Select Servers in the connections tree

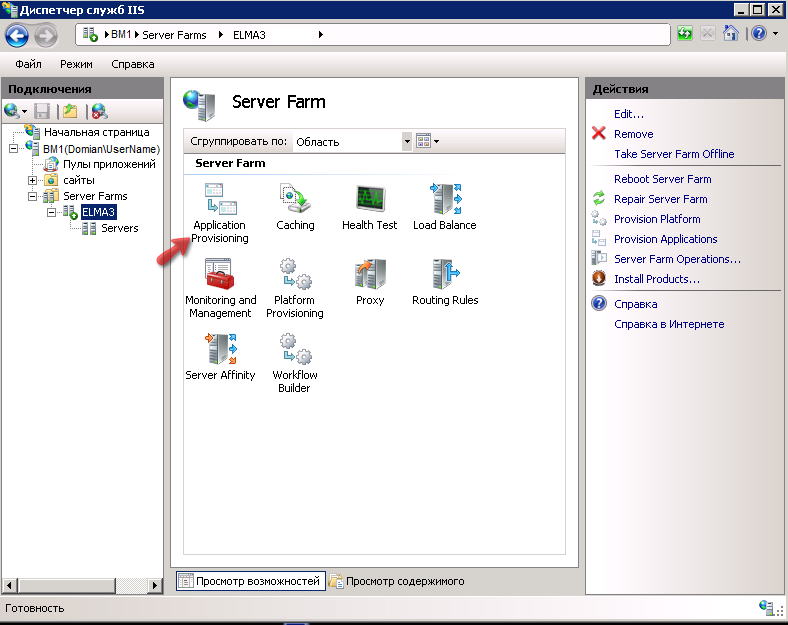click(x=119, y=228)
